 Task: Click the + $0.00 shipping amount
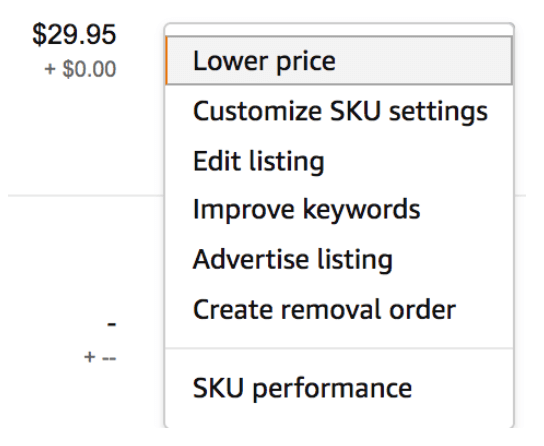coord(80,69)
